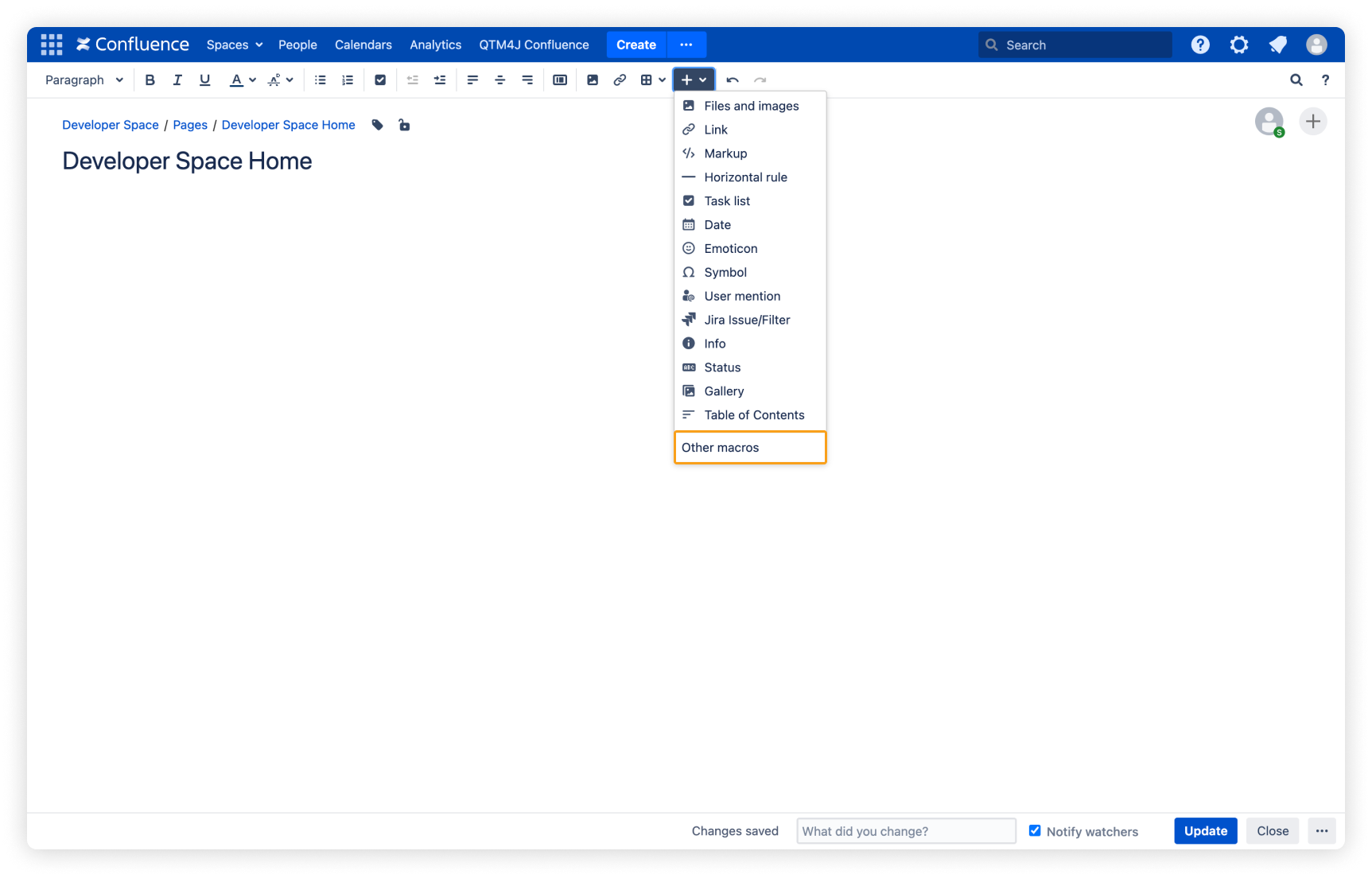The width and height of the screenshot is (1372, 878).
Task: Apply bold formatting
Action: click(150, 80)
